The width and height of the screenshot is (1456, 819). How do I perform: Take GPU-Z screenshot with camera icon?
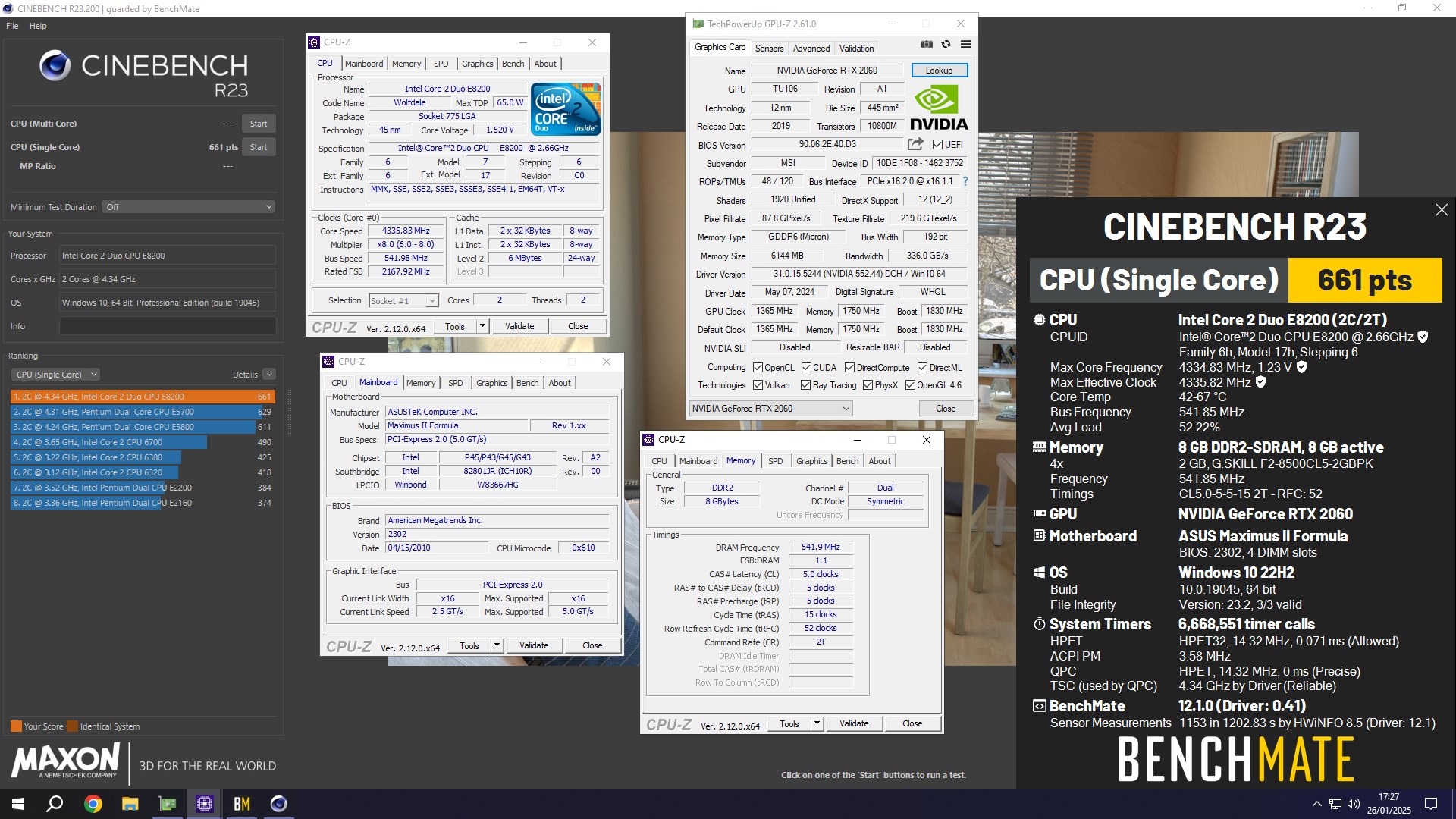click(926, 45)
